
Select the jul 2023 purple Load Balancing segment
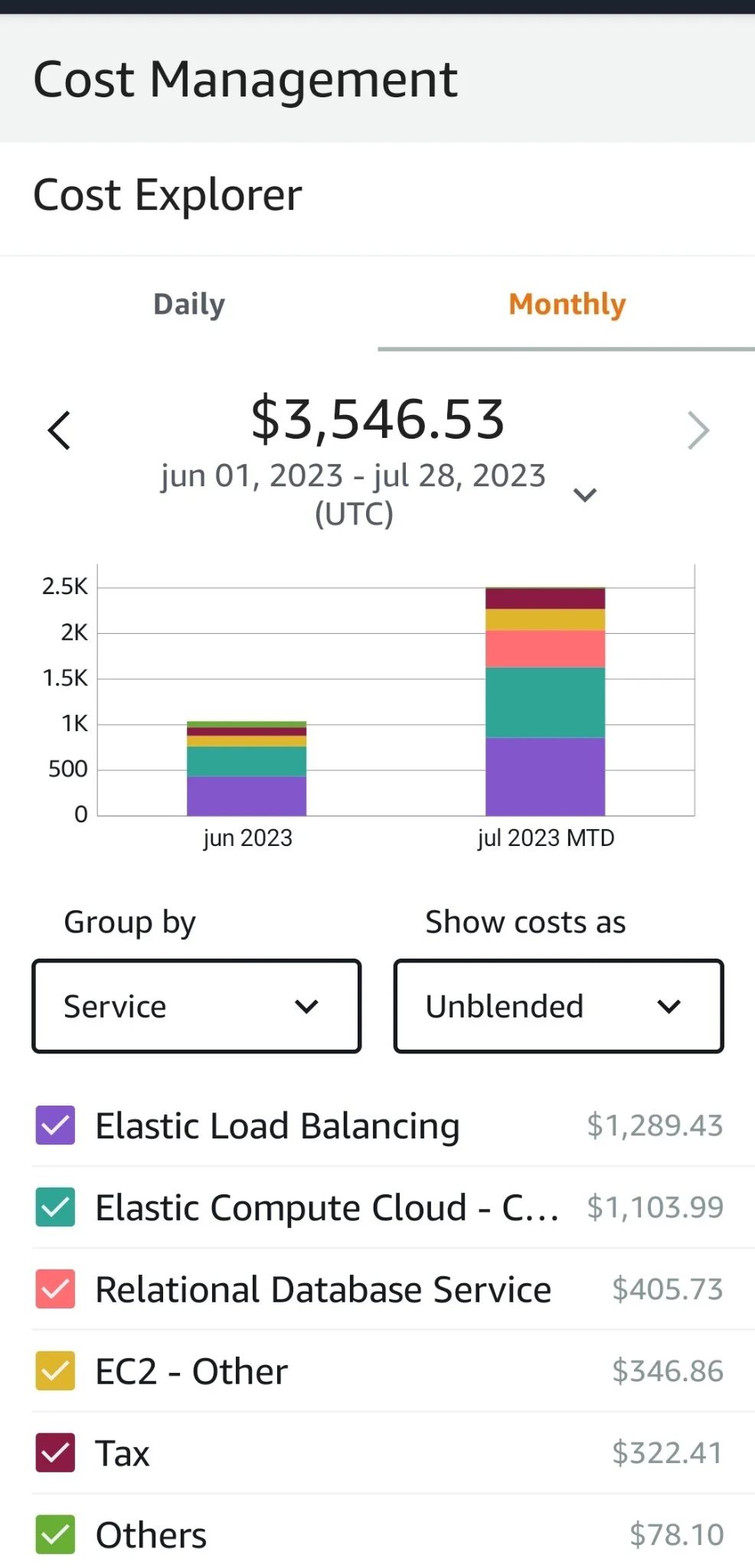pos(545,776)
